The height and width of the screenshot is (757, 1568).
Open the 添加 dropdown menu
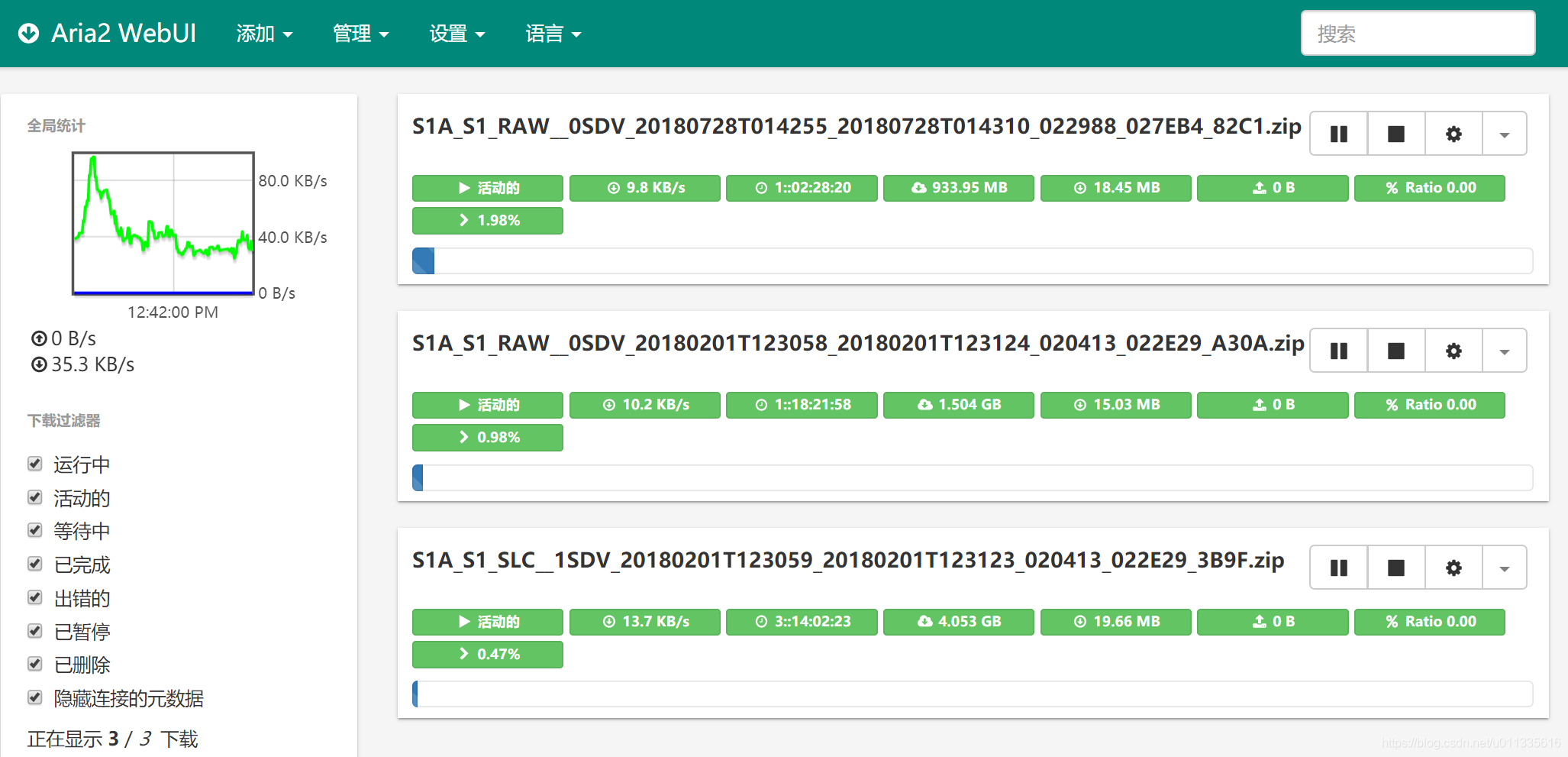tap(264, 34)
